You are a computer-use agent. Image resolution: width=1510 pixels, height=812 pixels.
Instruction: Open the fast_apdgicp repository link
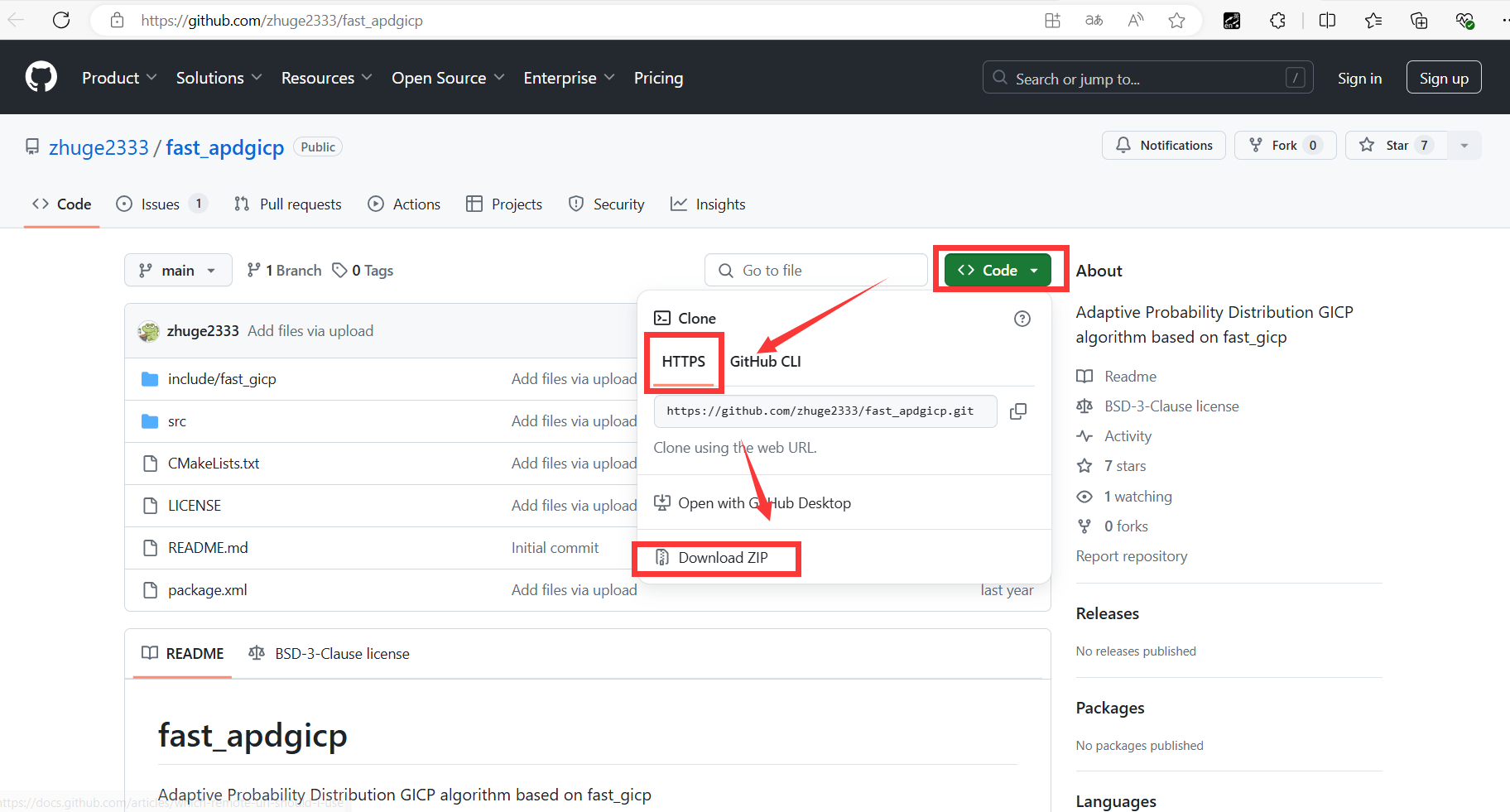224,147
